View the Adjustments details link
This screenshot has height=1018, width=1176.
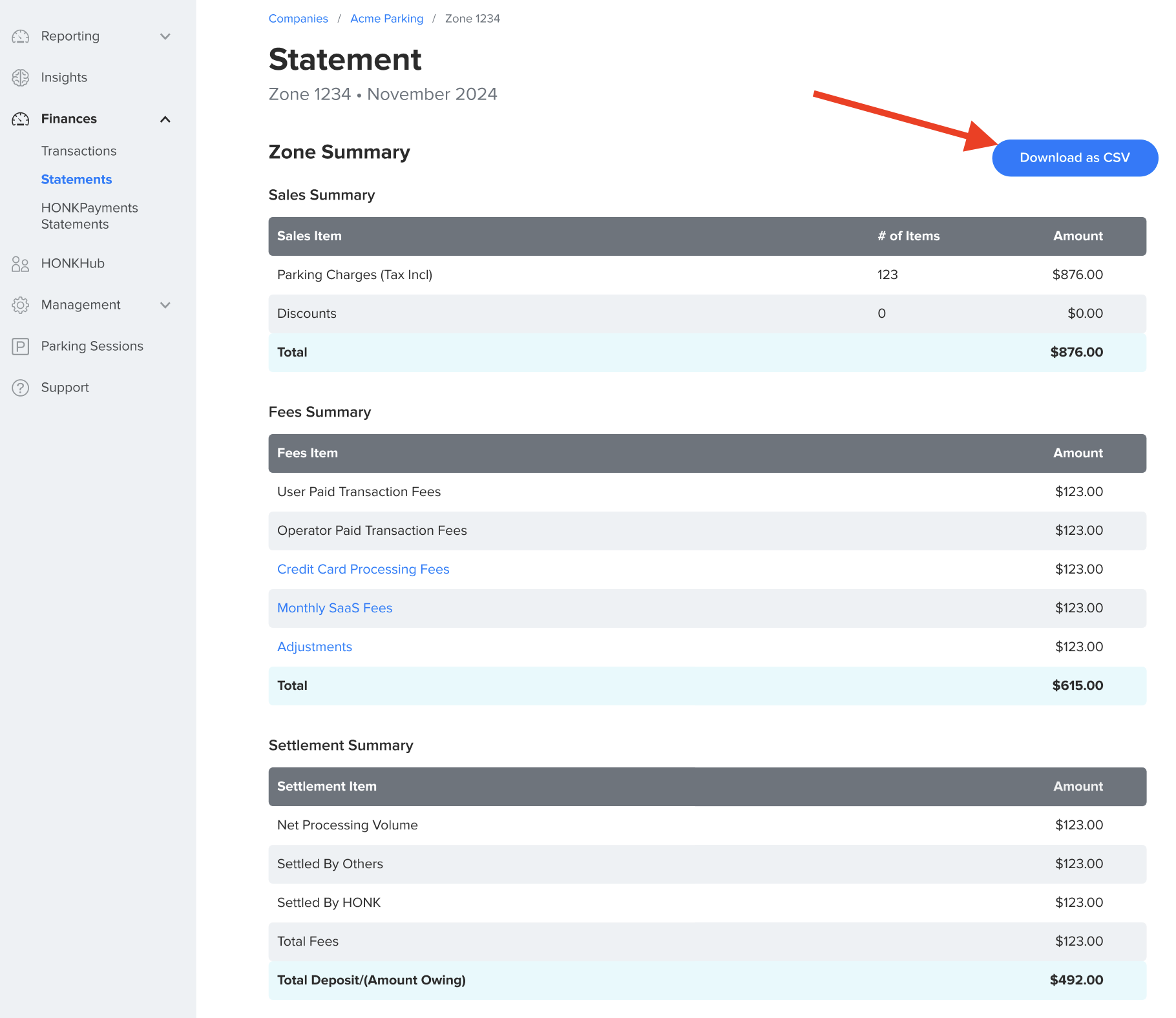[x=315, y=647]
